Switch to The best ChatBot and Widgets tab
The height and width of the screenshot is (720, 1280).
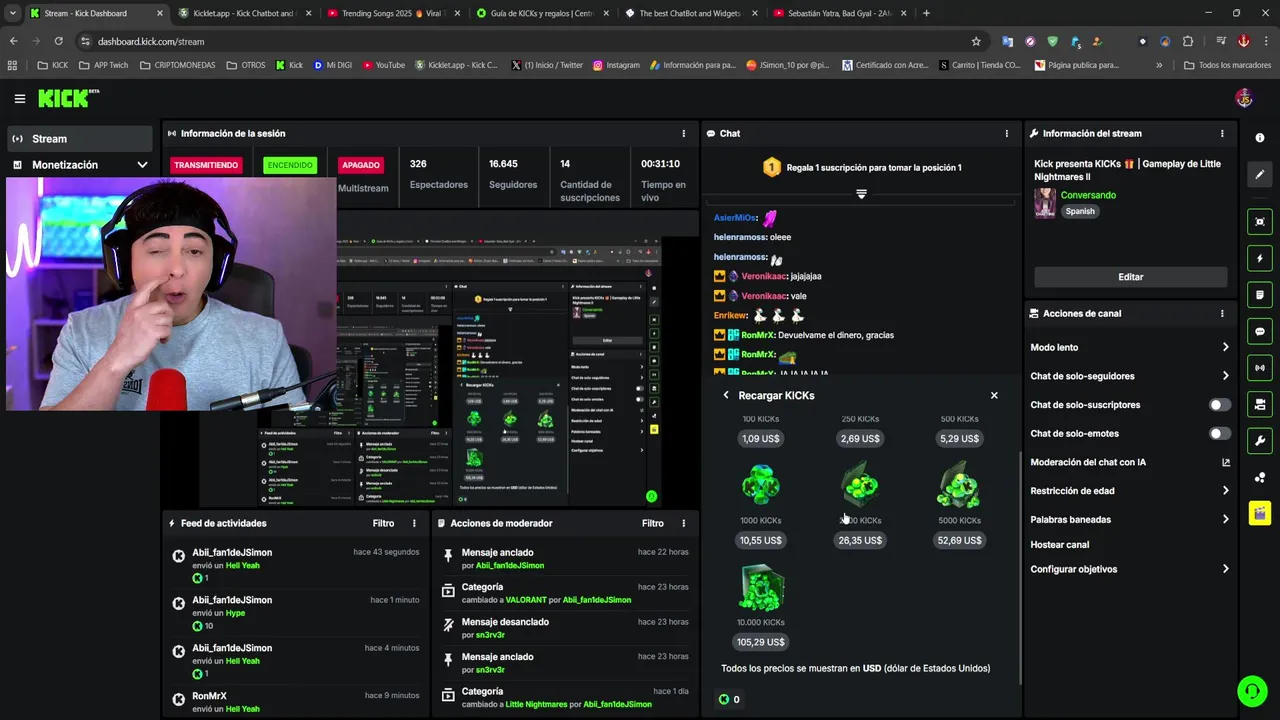(691, 13)
